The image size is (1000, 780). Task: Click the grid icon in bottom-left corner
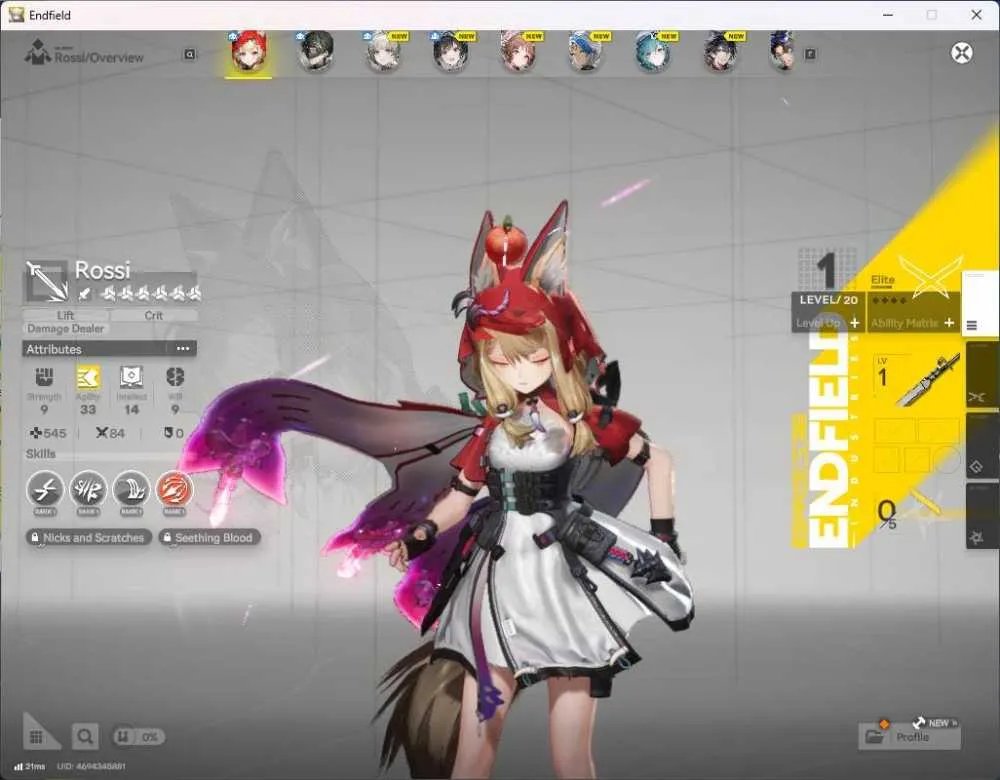(x=36, y=737)
